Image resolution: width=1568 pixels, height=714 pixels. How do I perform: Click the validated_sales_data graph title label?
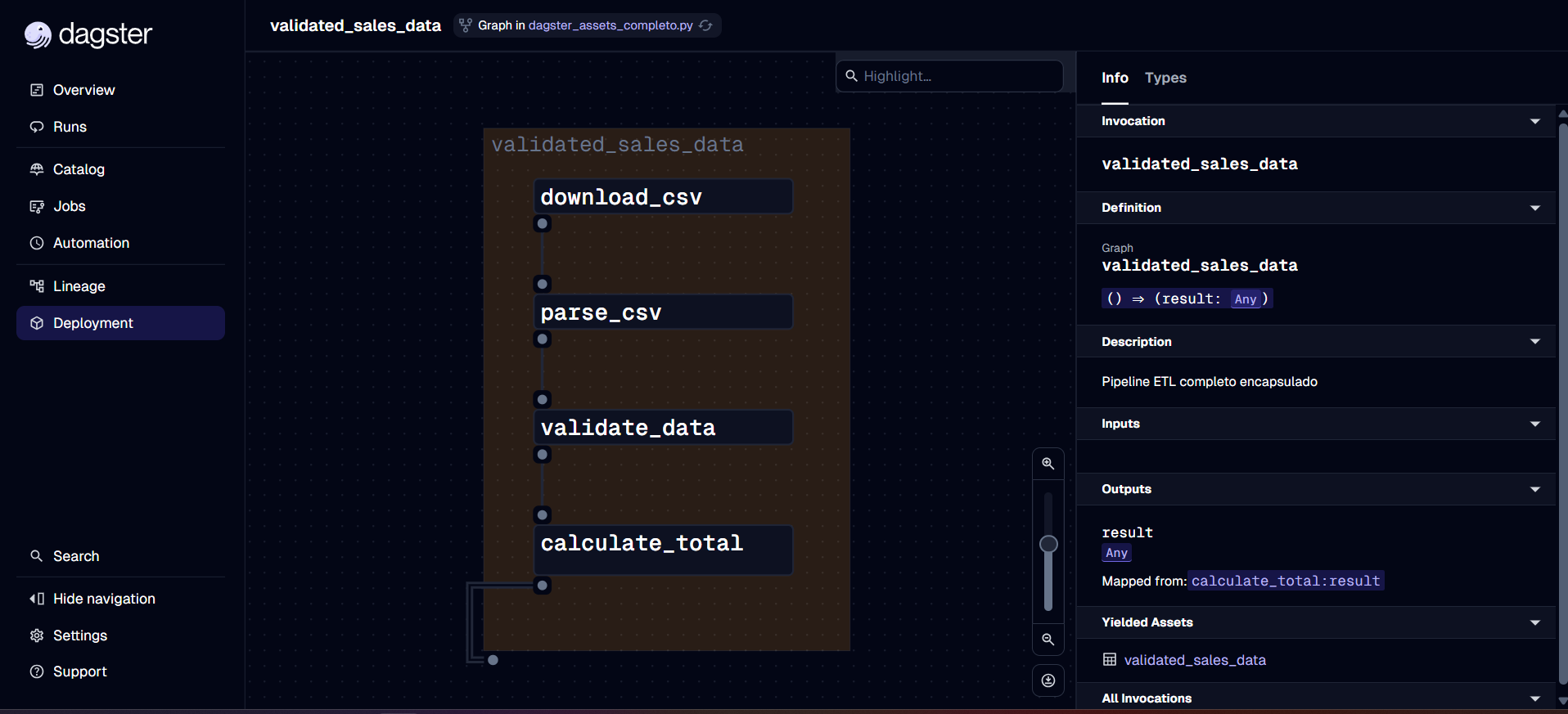(x=617, y=145)
